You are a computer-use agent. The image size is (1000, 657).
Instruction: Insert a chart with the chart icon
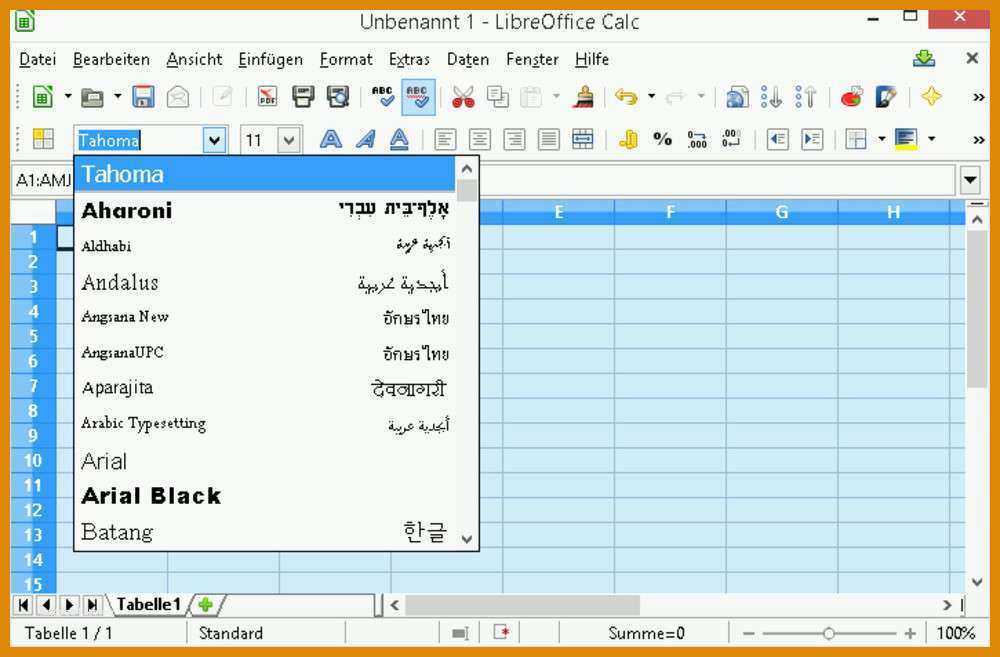[x=851, y=97]
